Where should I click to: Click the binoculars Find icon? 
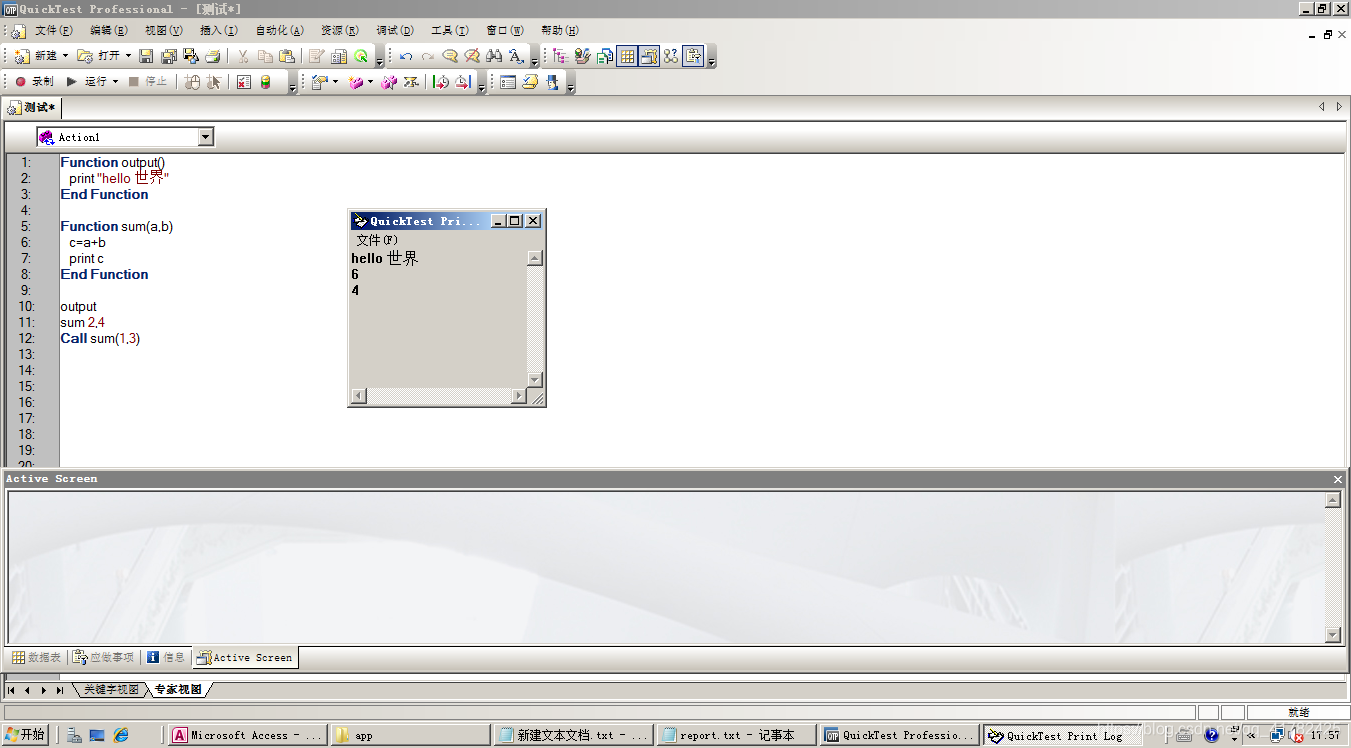pos(494,56)
